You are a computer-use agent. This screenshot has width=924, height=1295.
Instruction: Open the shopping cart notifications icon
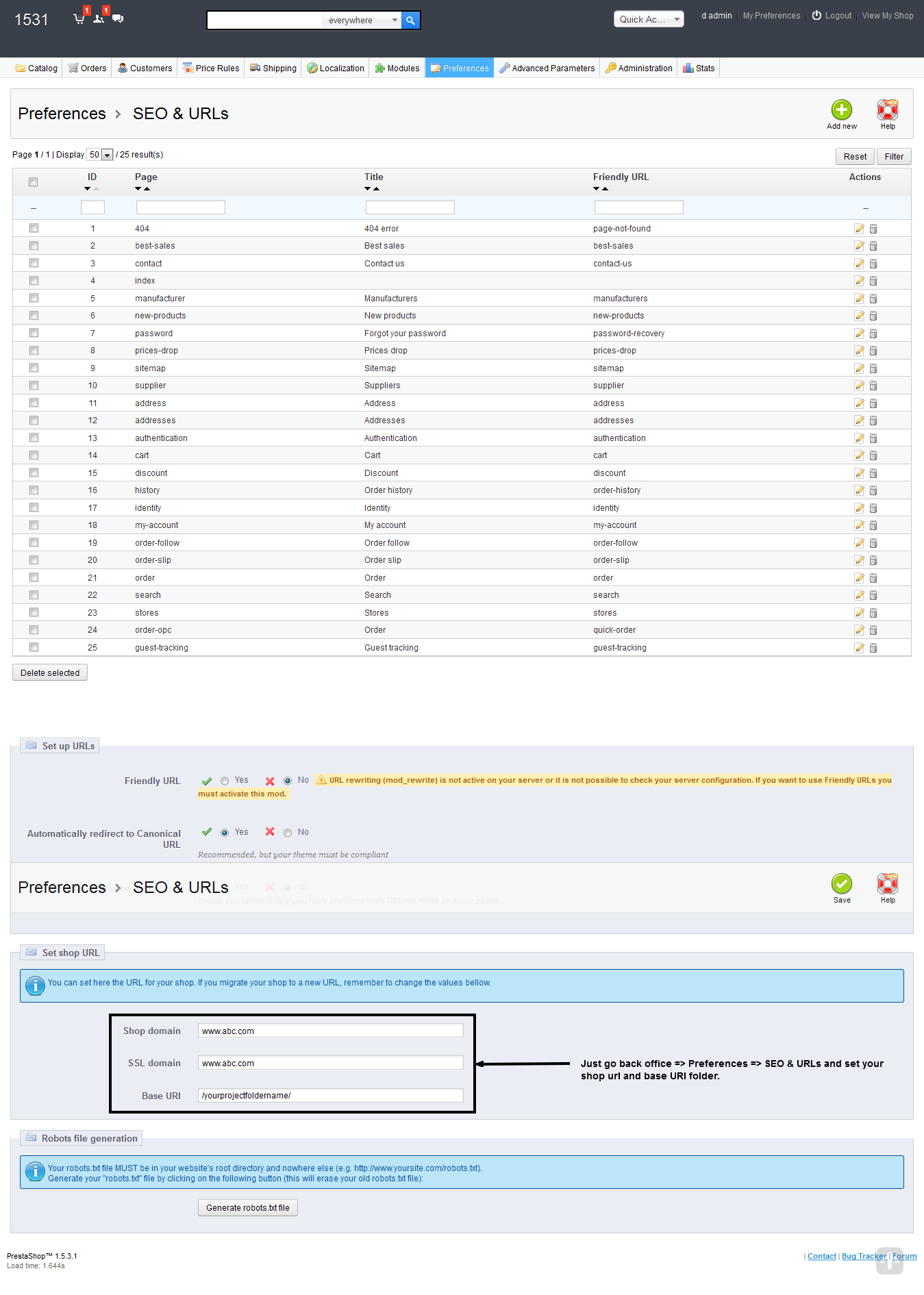[x=79, y=18]
